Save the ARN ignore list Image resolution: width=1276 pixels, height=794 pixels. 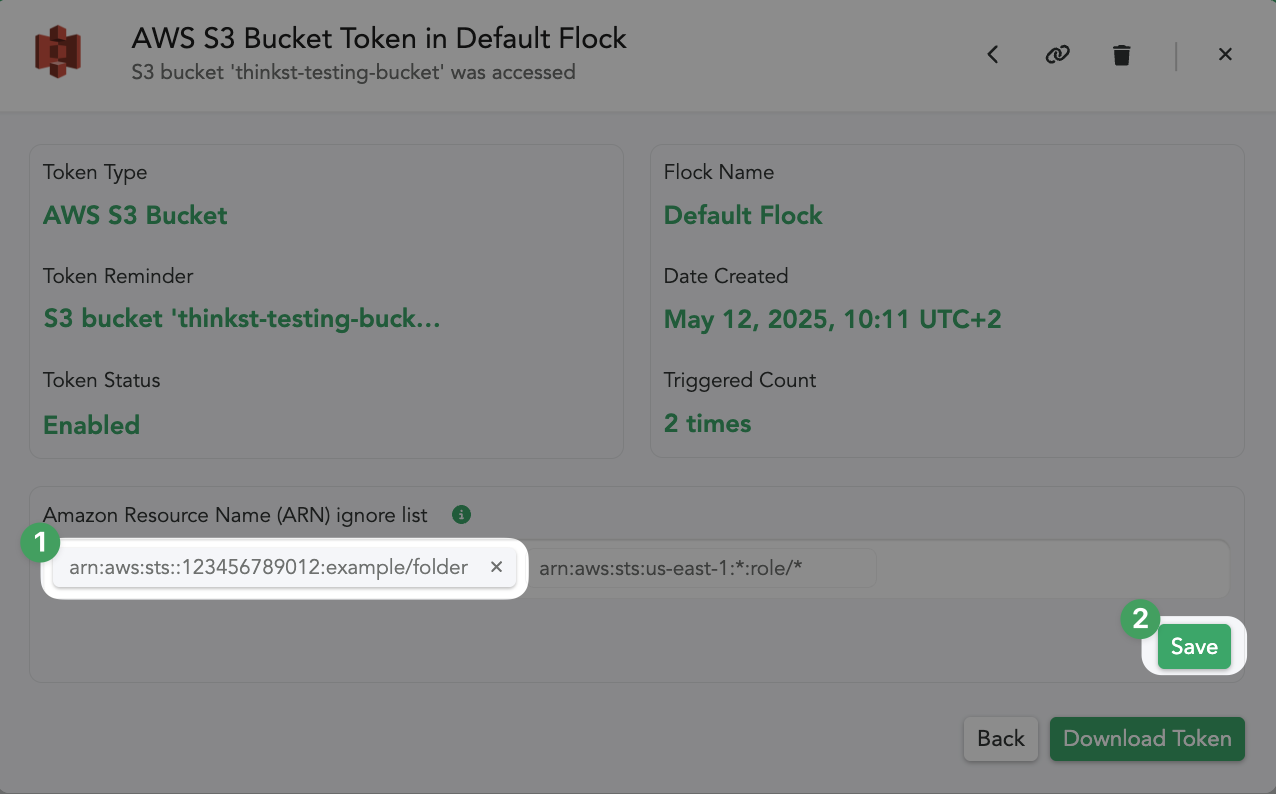[x=1194, y=647]
